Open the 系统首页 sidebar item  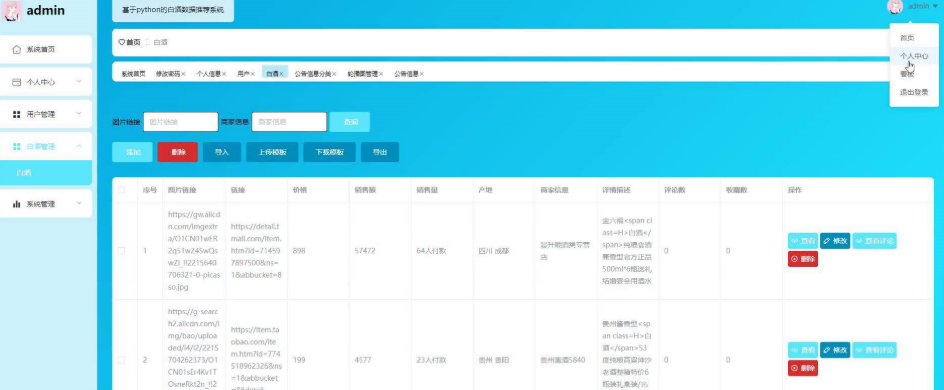(47, 49)
